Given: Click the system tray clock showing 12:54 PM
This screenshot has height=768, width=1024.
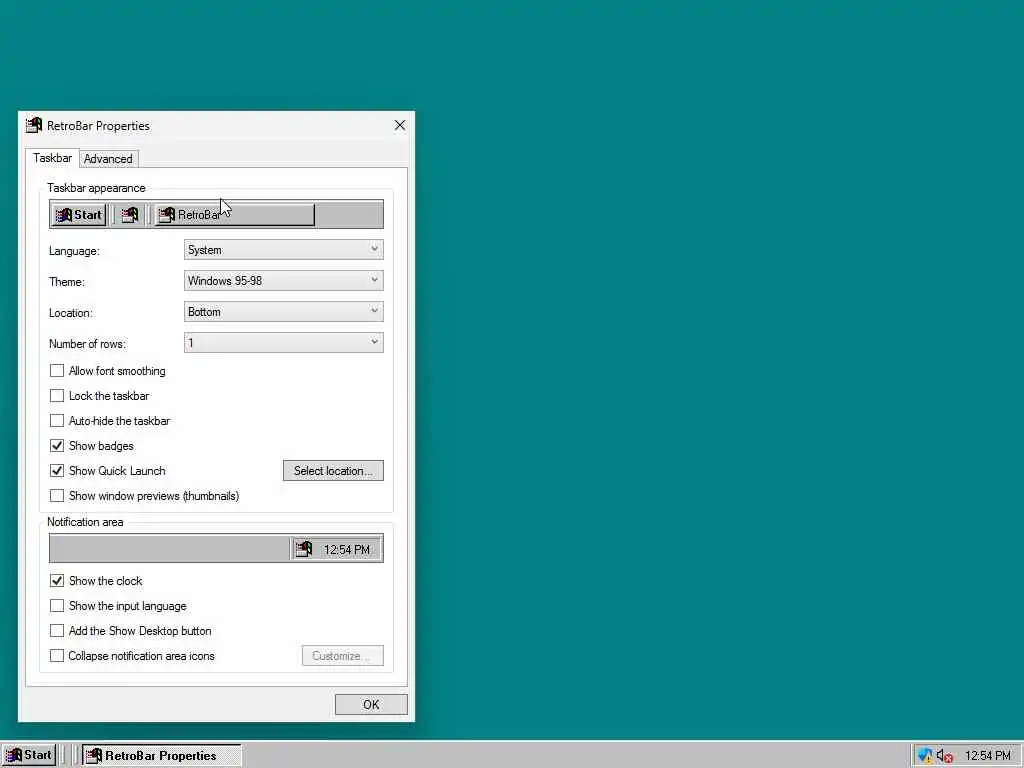Looking at the screenshot, I should [x=987, y=756].
